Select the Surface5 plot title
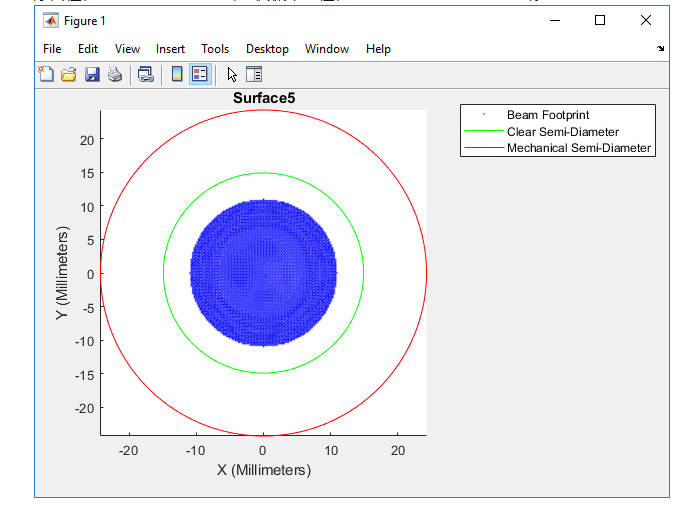Screen dimensions: 685x506 (264, 98)
